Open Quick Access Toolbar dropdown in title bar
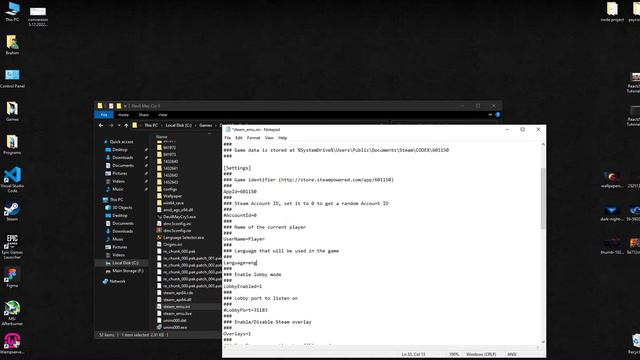The height and width of the screenshot is (360, 640). 125,106
